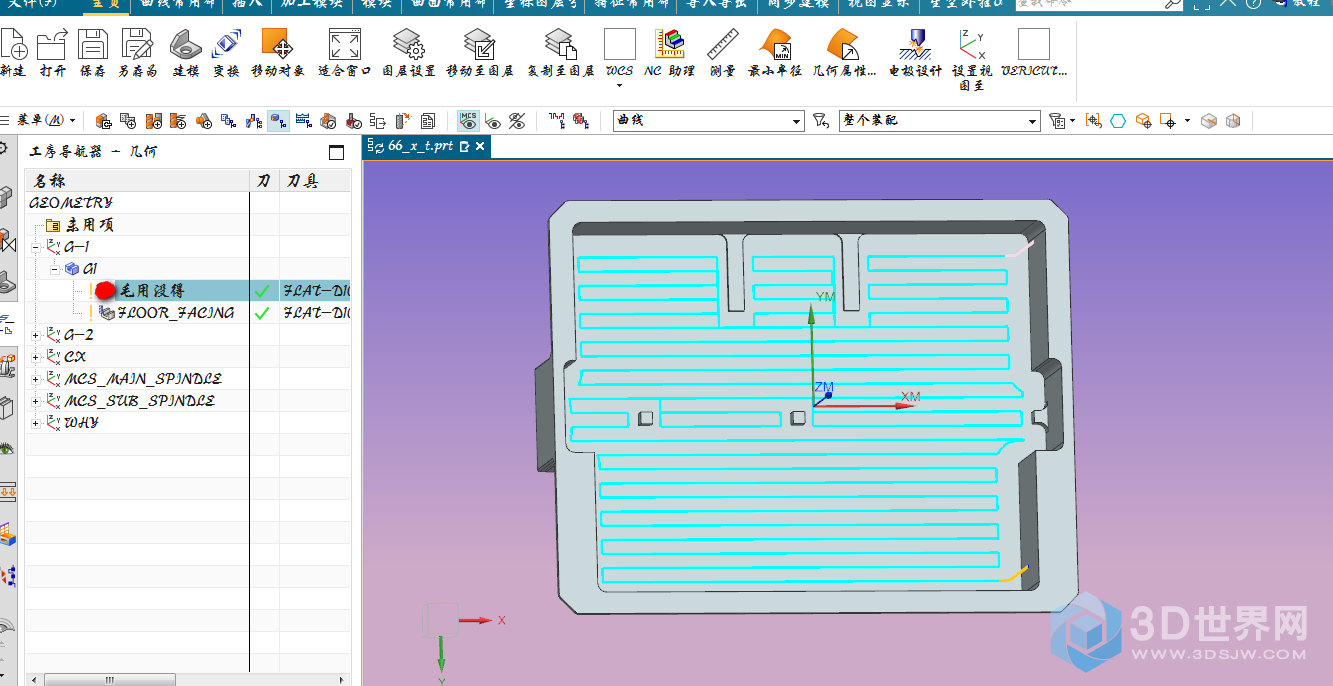Open the 同步建模 ribbon tab
1333x686 pixels.
[798, 4]
